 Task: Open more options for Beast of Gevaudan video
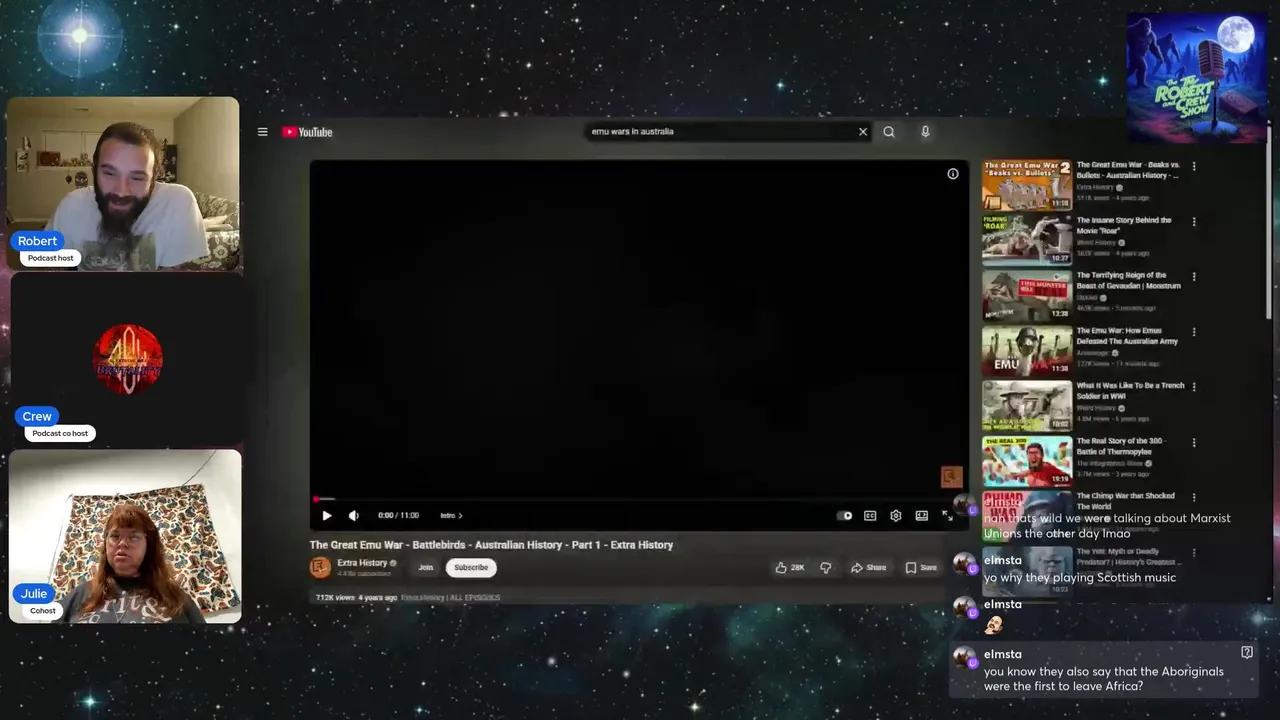[1193, 277]
